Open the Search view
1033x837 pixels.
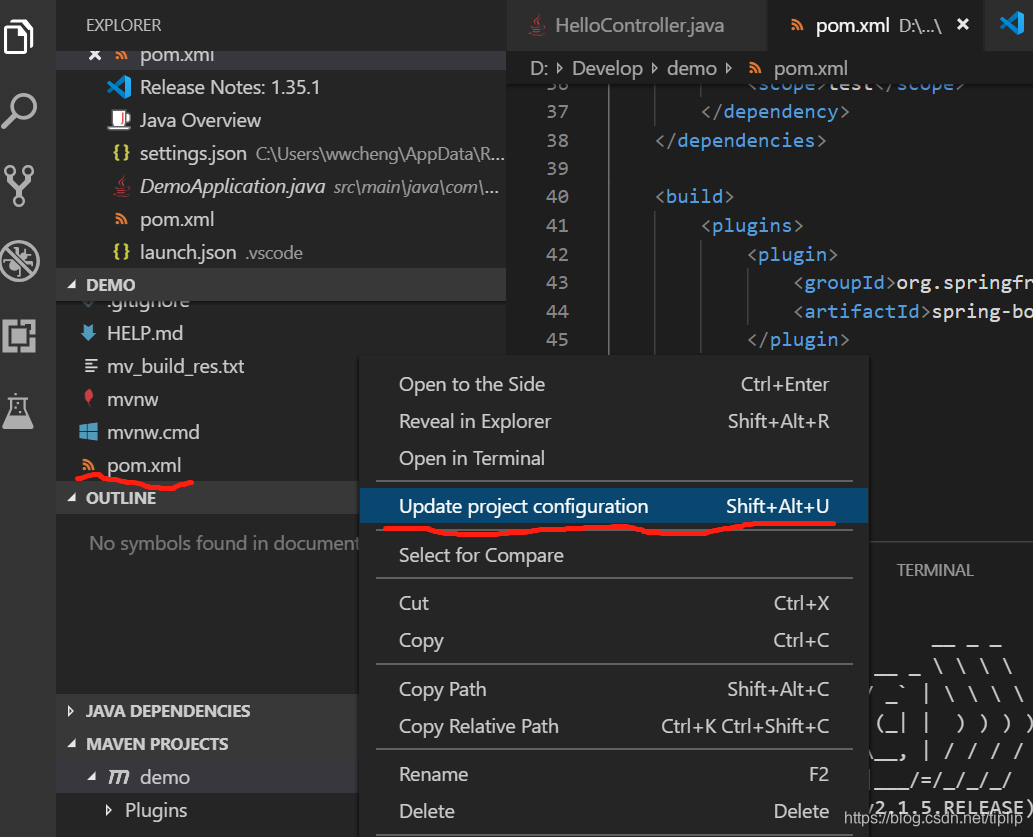point(20,110)
